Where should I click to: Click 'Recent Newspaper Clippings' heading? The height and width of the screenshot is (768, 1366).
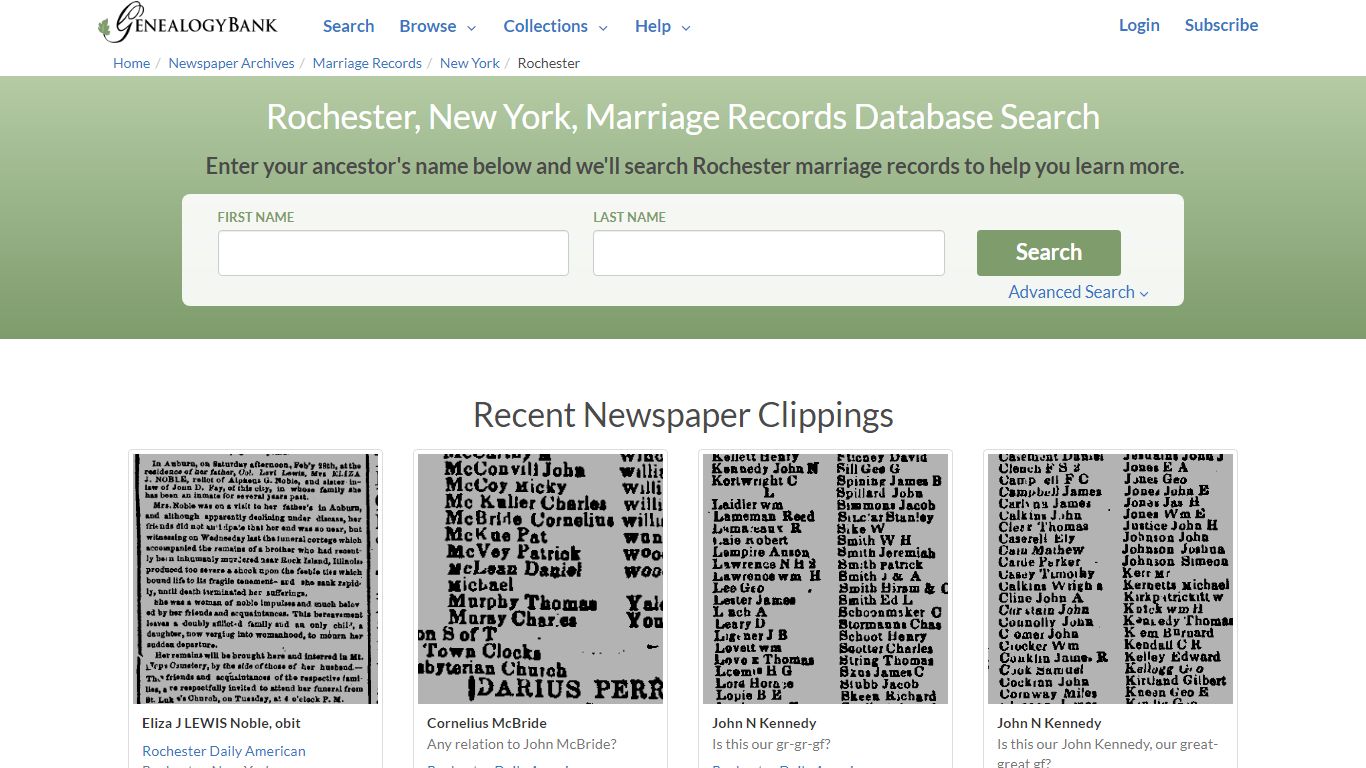[683, 414]
